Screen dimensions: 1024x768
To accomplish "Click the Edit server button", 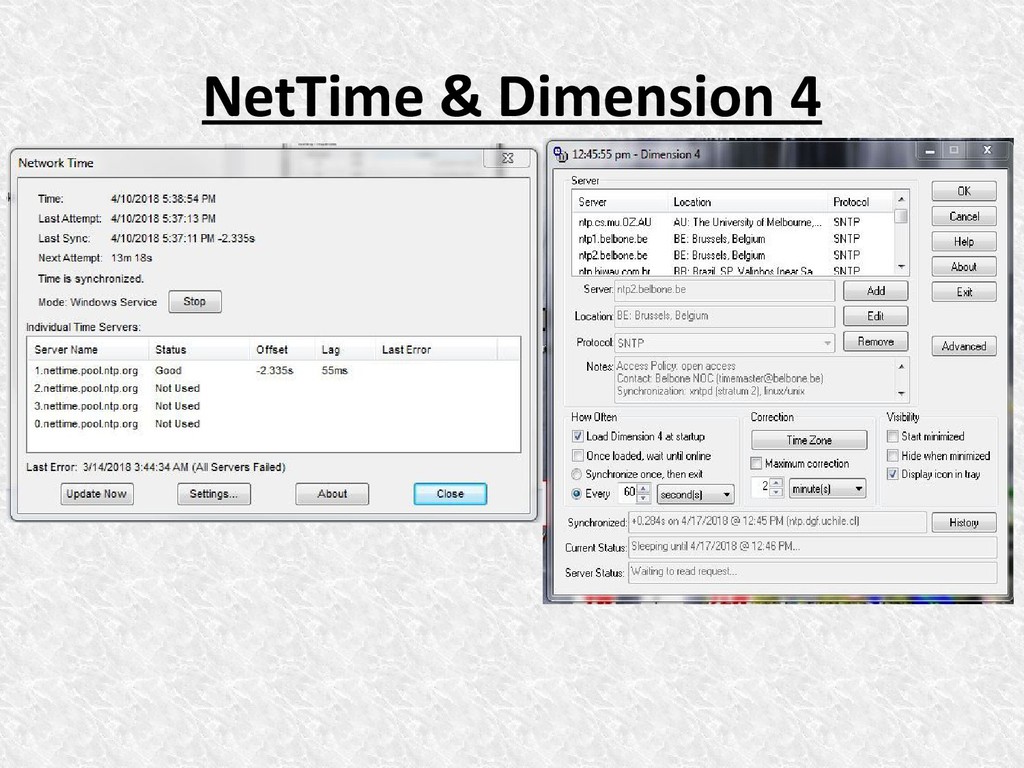I will pyautogui.click(x=876, y=316).
